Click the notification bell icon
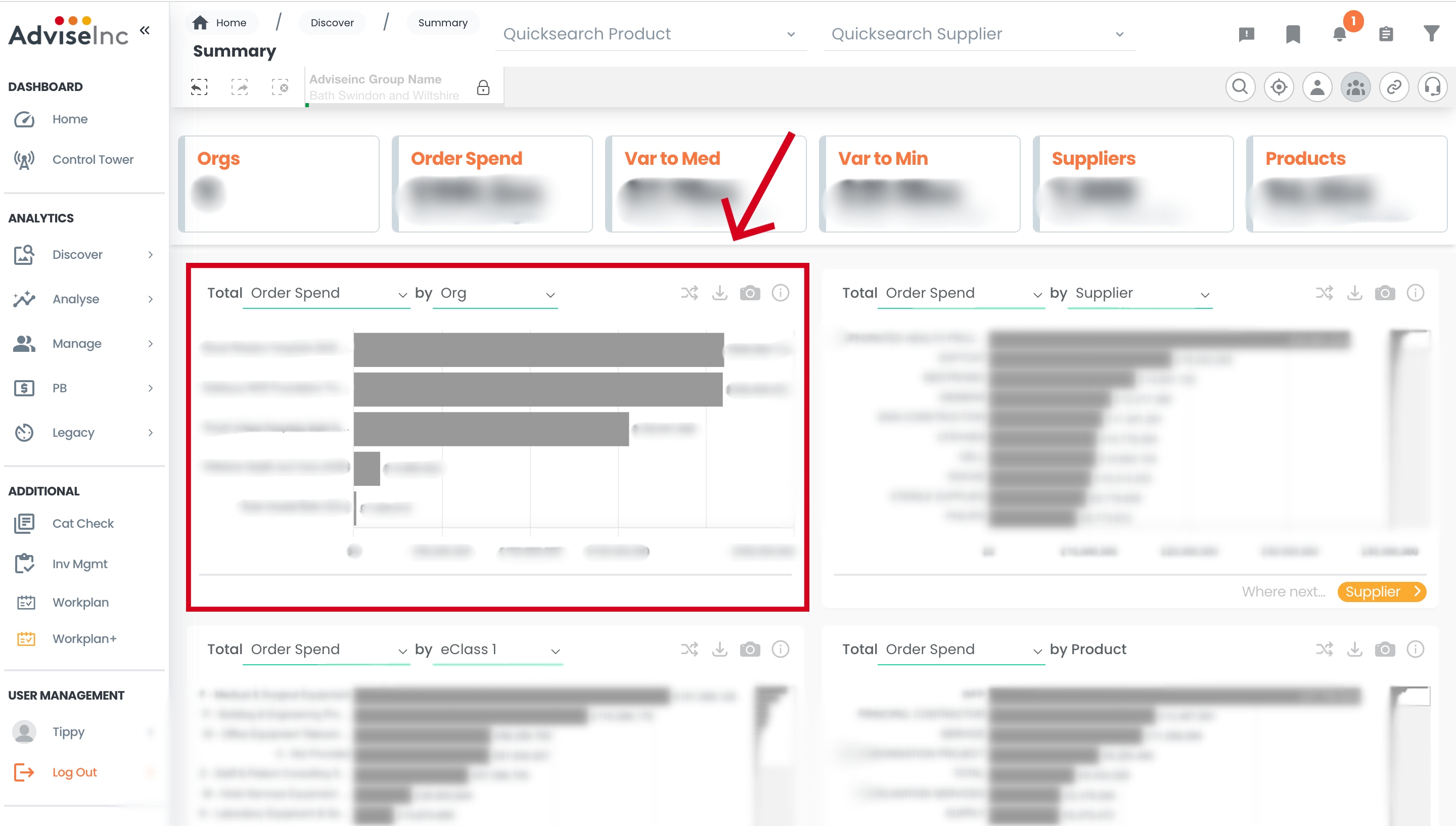The height and width of the screenshot is (826, 1456). pyautogui.click(x=1339, y=34)
